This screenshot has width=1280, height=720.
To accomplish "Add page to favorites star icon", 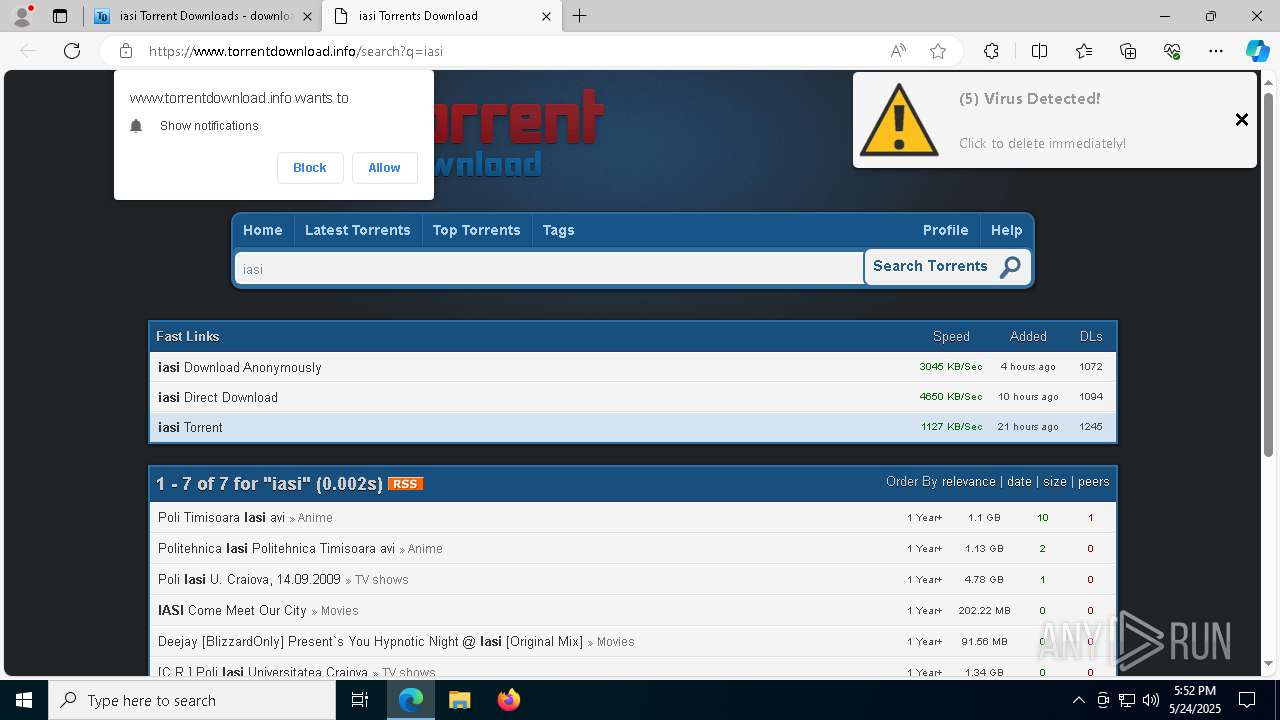I will [x=938, y=51].
